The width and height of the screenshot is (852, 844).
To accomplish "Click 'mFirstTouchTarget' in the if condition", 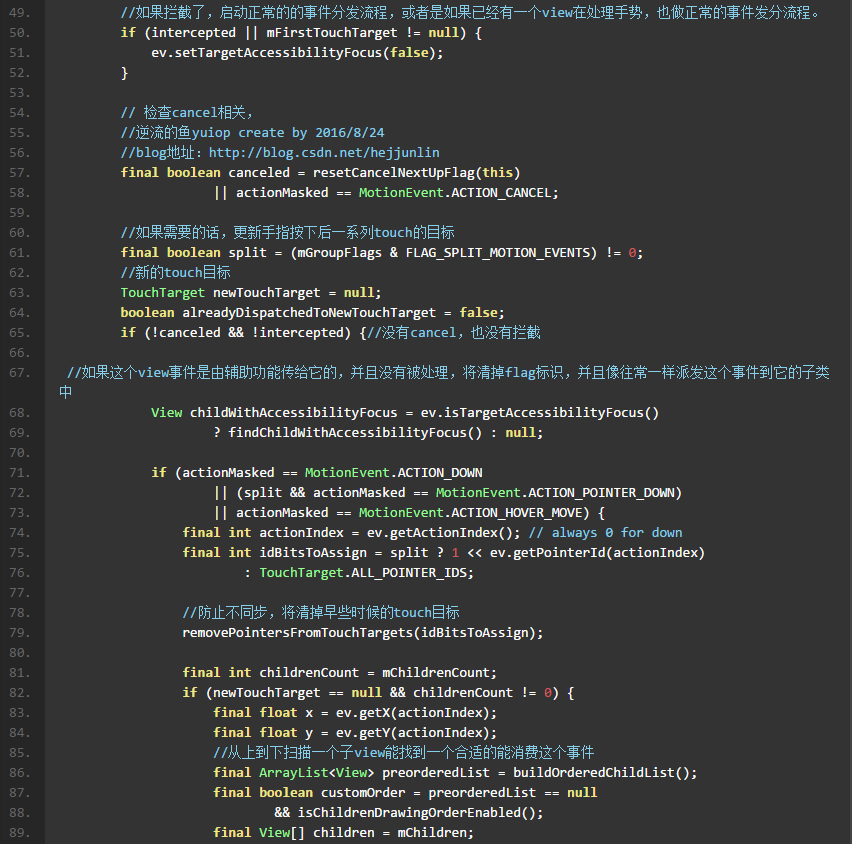I will [x=331, y=33].
